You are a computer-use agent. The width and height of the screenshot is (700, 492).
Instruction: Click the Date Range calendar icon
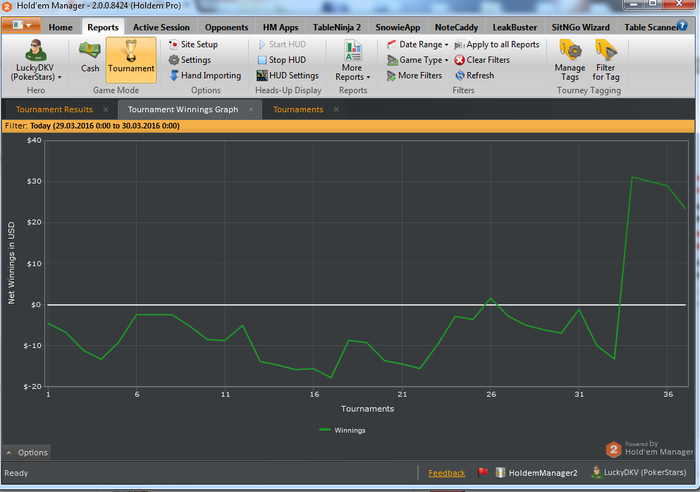point(392,44)
